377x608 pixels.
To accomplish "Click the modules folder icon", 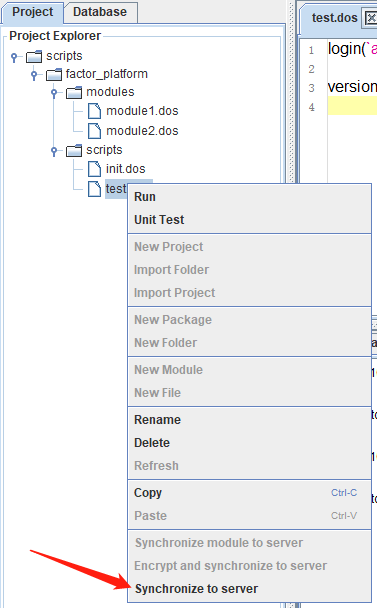I will (x=74, y=92).
